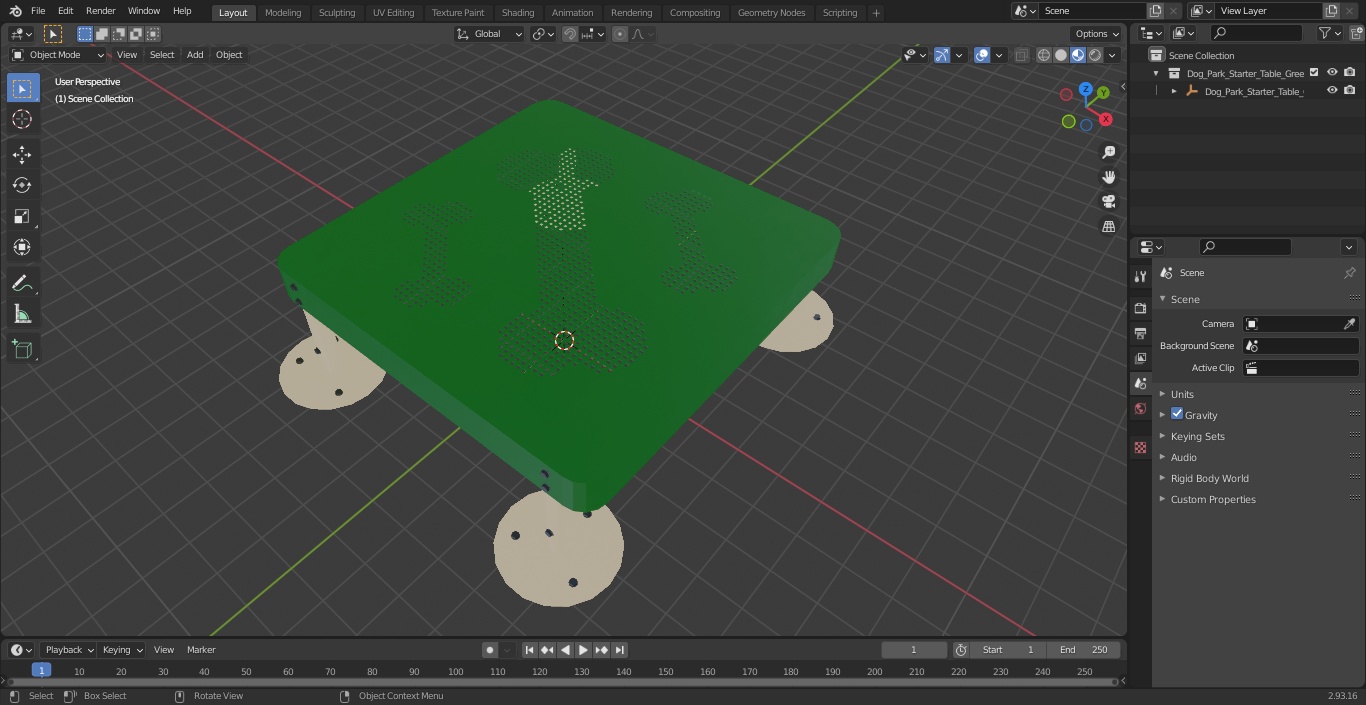Select the Add Cube tool
Screen dimensions: 1366x705
pyautogui.click(x=22, y=350)
